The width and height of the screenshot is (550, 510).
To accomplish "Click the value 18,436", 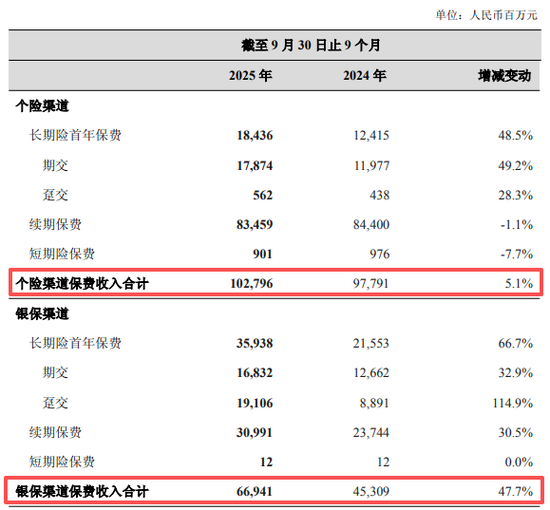I will point(255,135).
